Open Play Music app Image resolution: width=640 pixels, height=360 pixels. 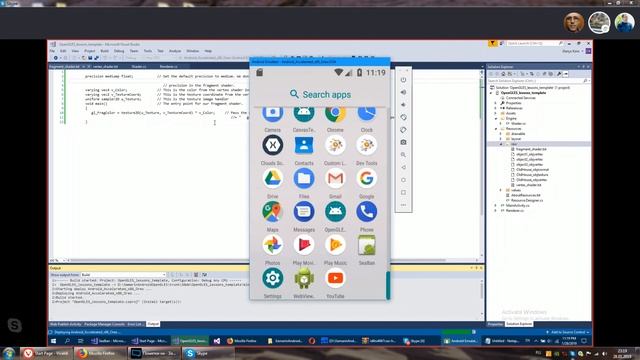[335, 245]
